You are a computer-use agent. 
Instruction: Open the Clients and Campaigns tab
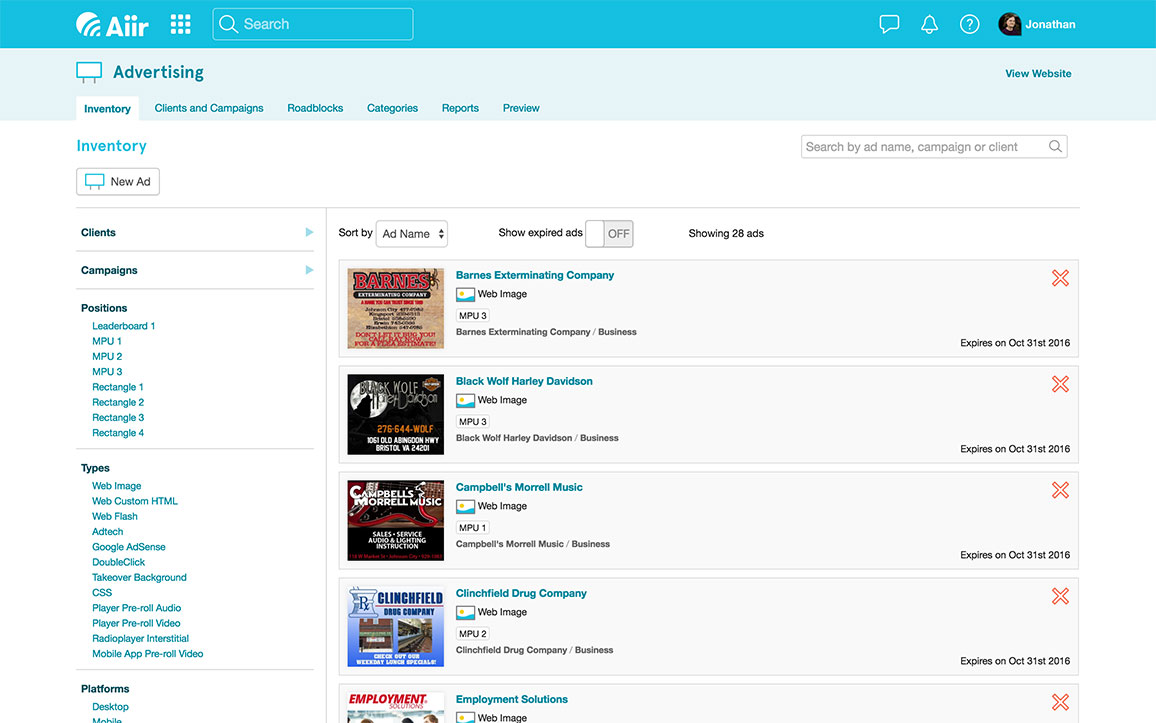[209, 108]
